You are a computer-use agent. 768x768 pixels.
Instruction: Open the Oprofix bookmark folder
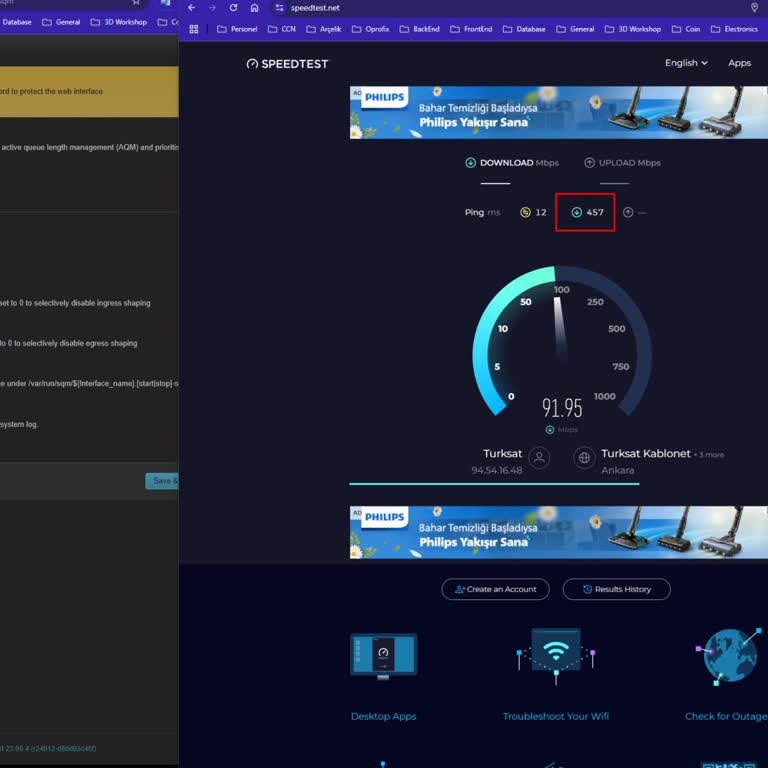click(x=370, y=29)
